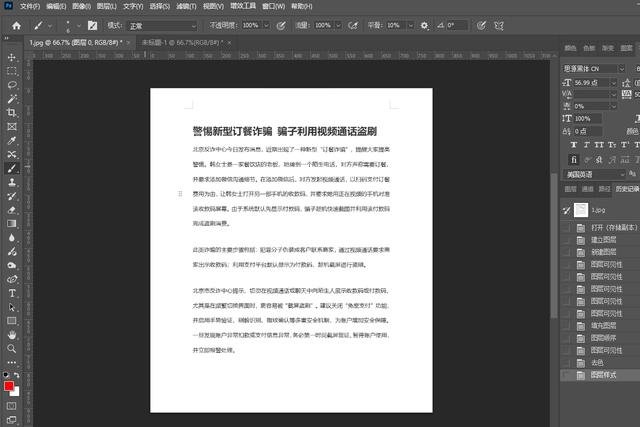This screenshot has height=427, width=640.
Task: Select the Zoom magnifier tool
Action: pos(12,349)
